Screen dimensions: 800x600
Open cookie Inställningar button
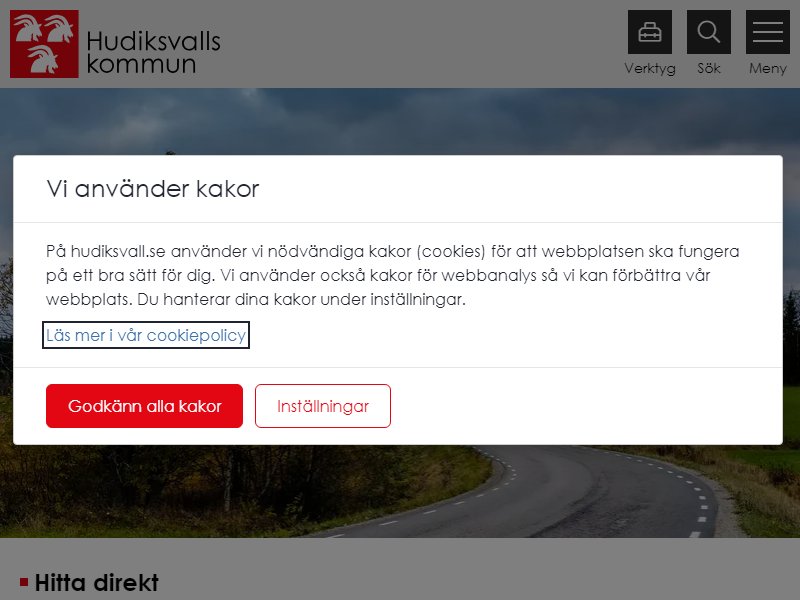[323, 406]
